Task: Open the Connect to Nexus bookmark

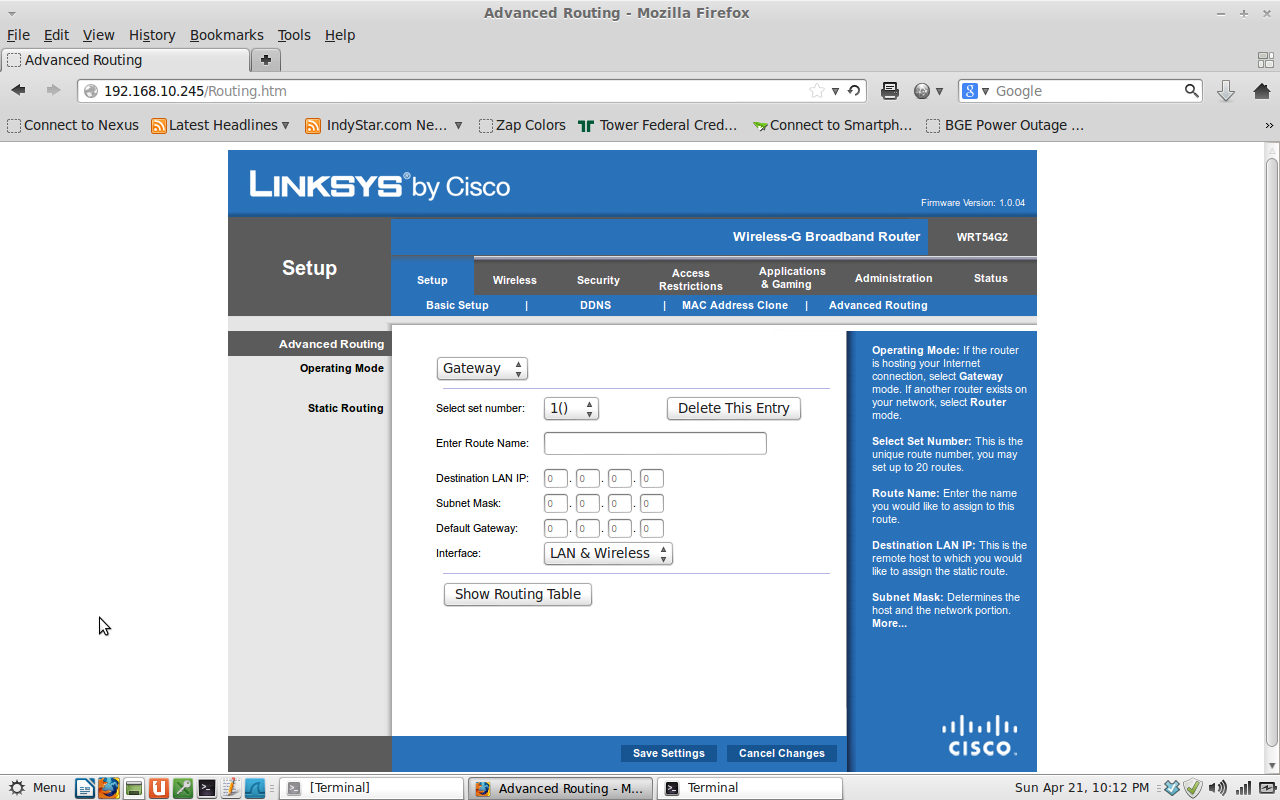Action: coord(72,126)
